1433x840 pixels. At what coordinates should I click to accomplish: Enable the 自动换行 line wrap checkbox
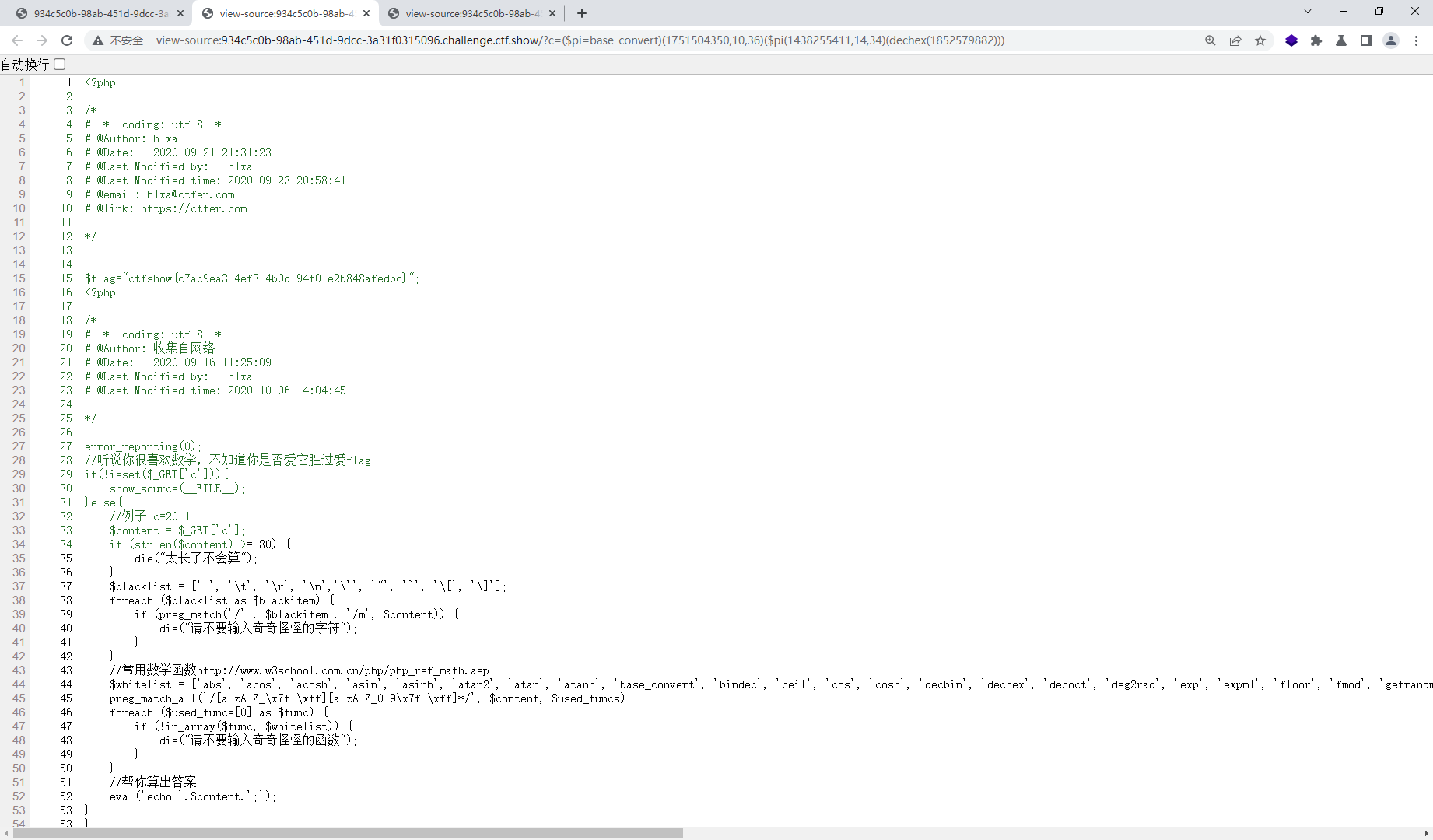pyautogui.click(x=60, y=65)
